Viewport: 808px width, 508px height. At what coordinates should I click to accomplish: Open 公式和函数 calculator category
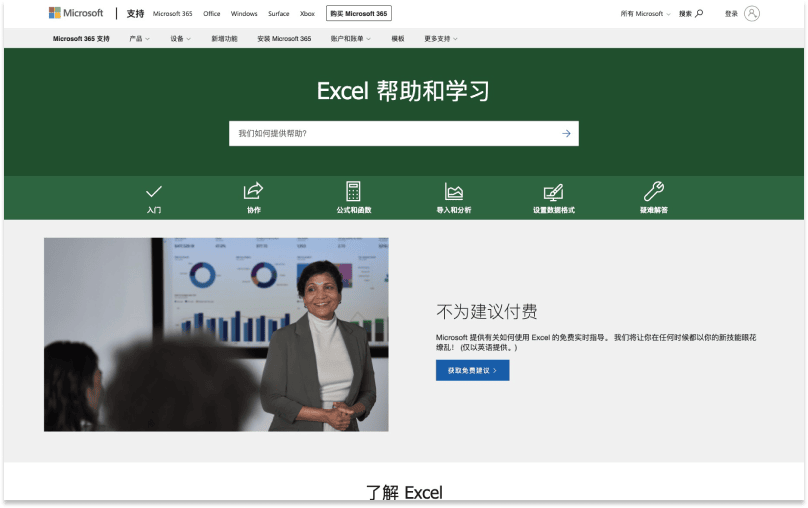(354, 198)
